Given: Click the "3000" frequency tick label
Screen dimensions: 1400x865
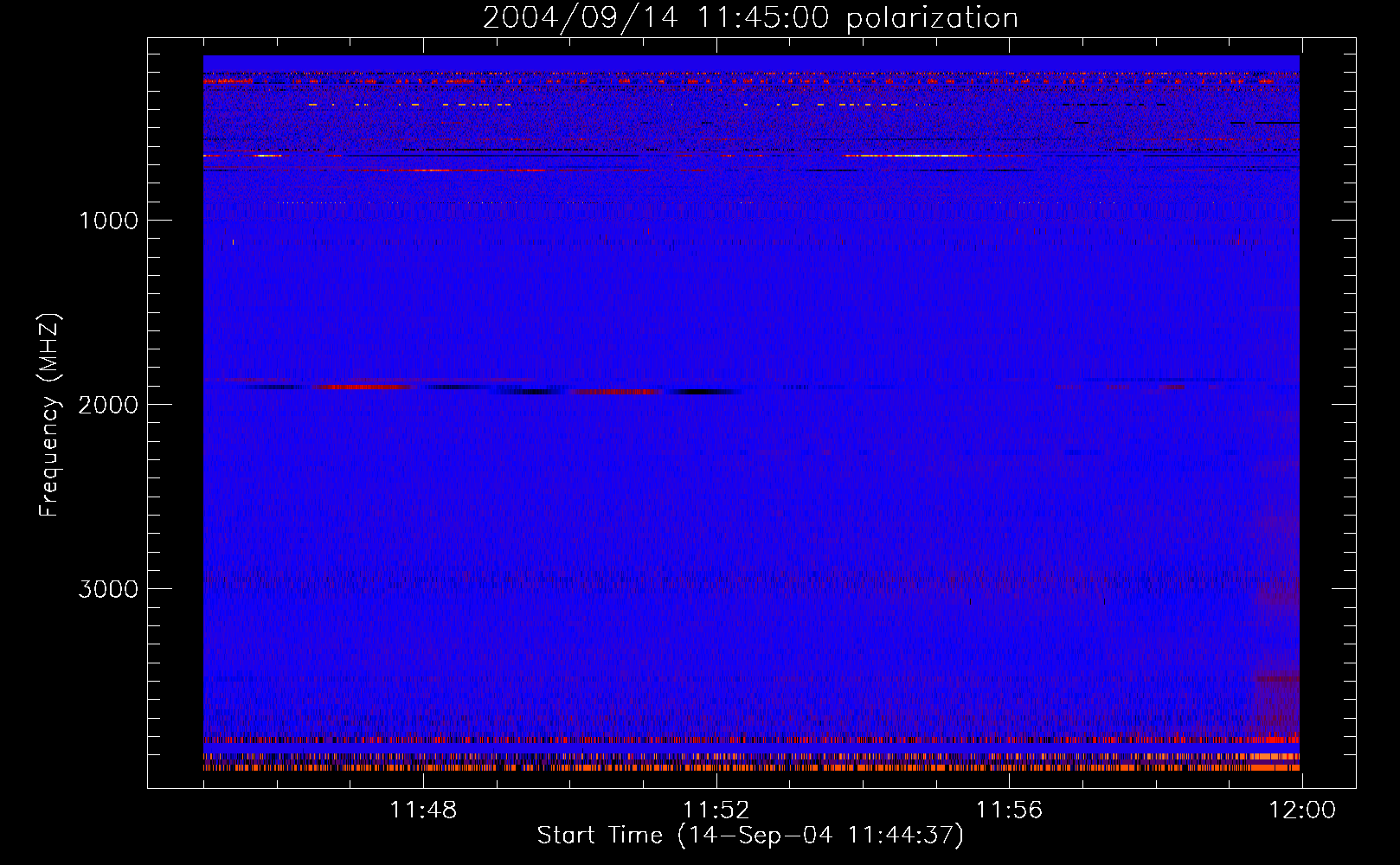Looking at the screenshot, I should pyautogui.click(x=108, y=589).
